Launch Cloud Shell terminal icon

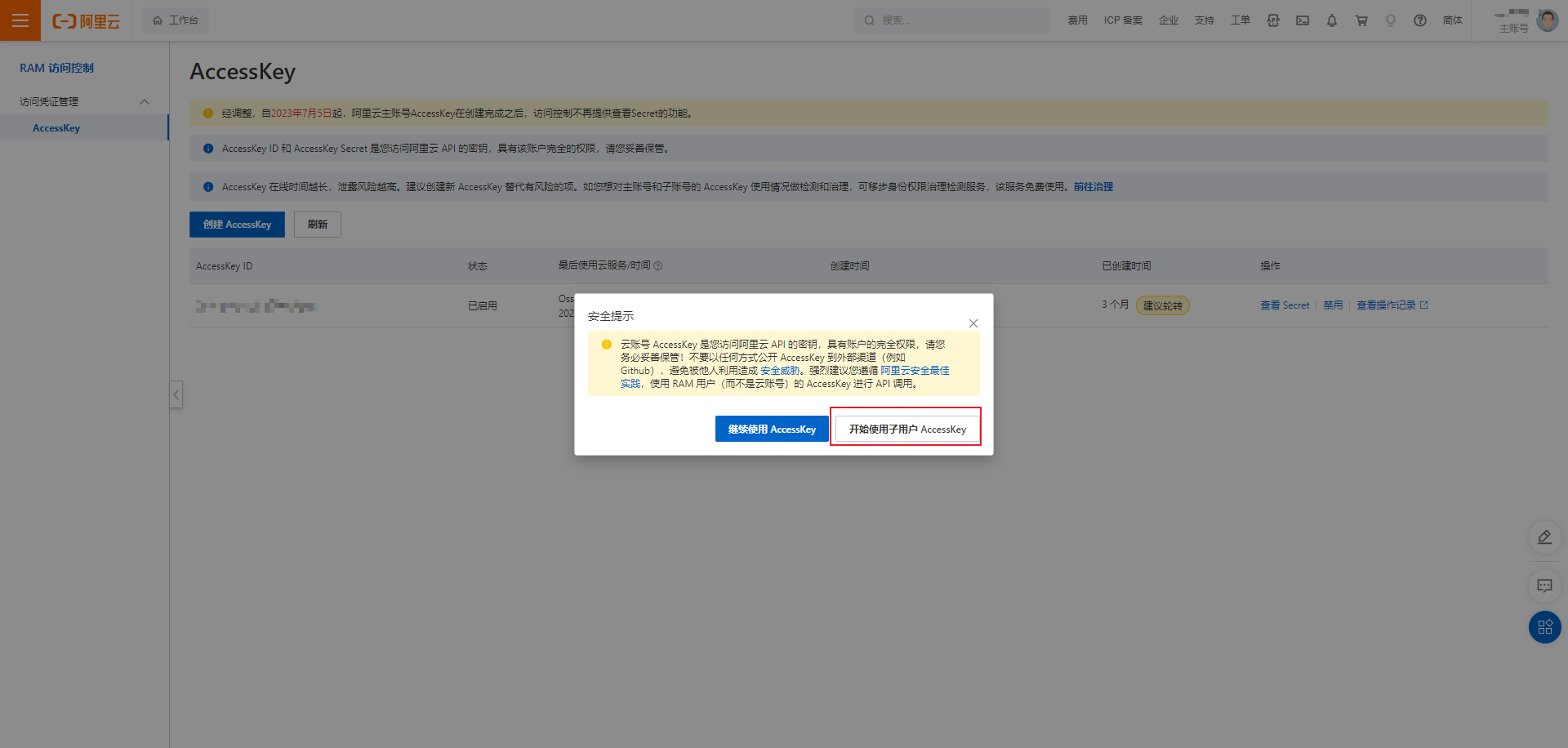click(x=1303, y=20)
